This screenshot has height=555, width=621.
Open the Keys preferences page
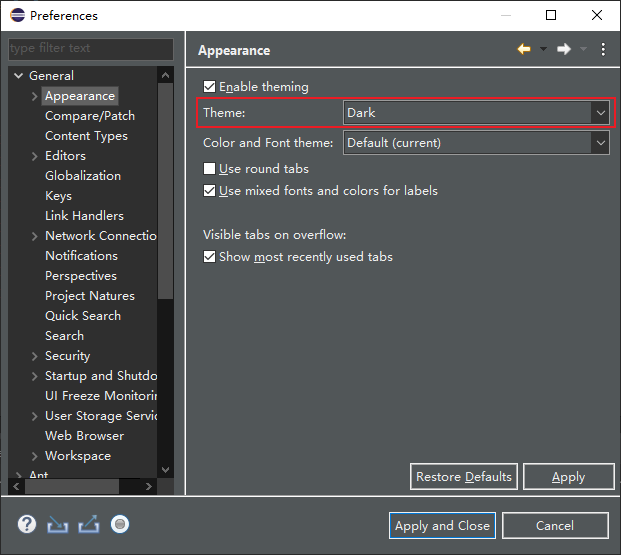(x=58, y=196)
